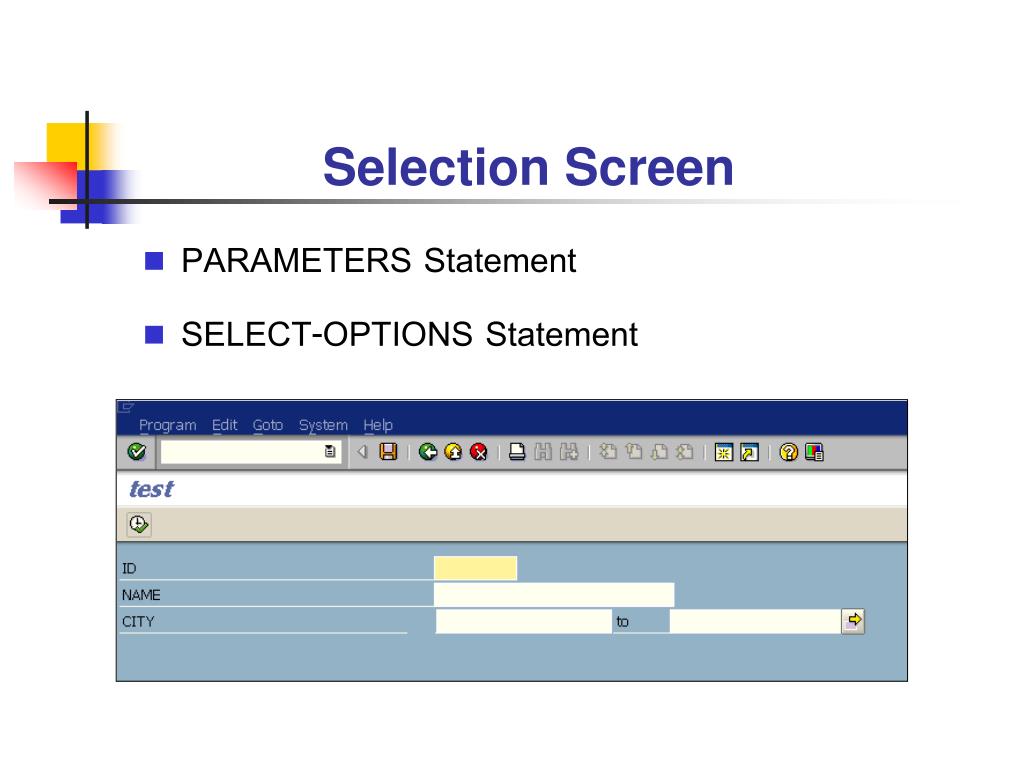Click the green Back arrow icon

tap(428, 452)
